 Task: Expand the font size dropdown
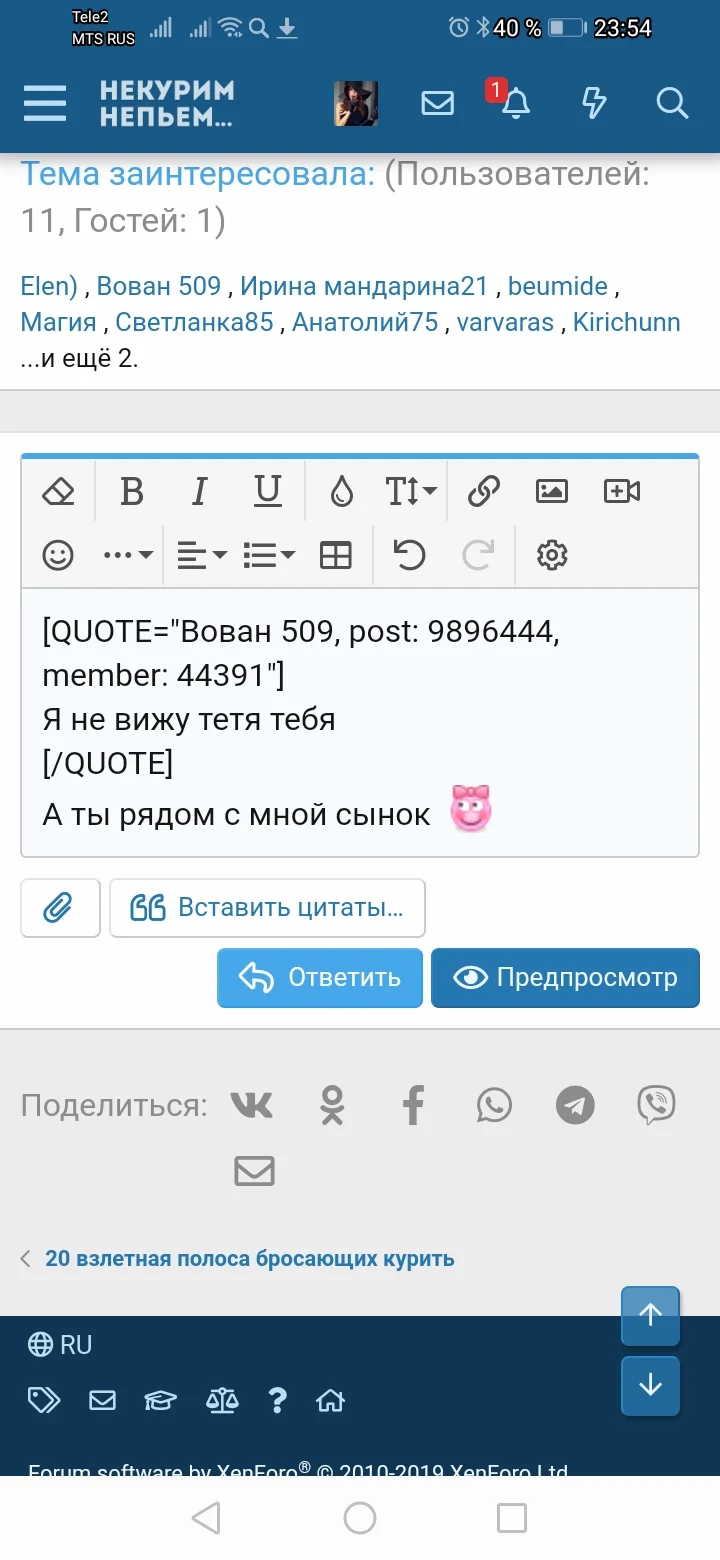coord(411,491)
